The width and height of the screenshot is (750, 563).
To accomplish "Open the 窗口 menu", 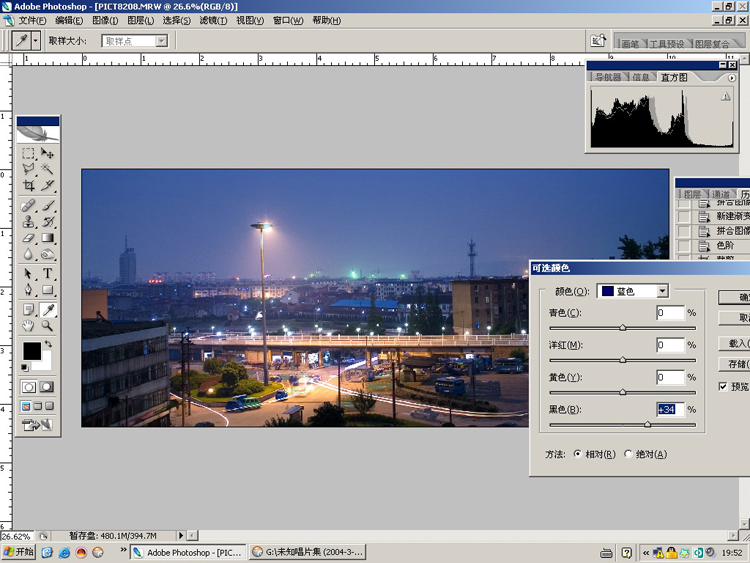I will [x=288, y=21].
